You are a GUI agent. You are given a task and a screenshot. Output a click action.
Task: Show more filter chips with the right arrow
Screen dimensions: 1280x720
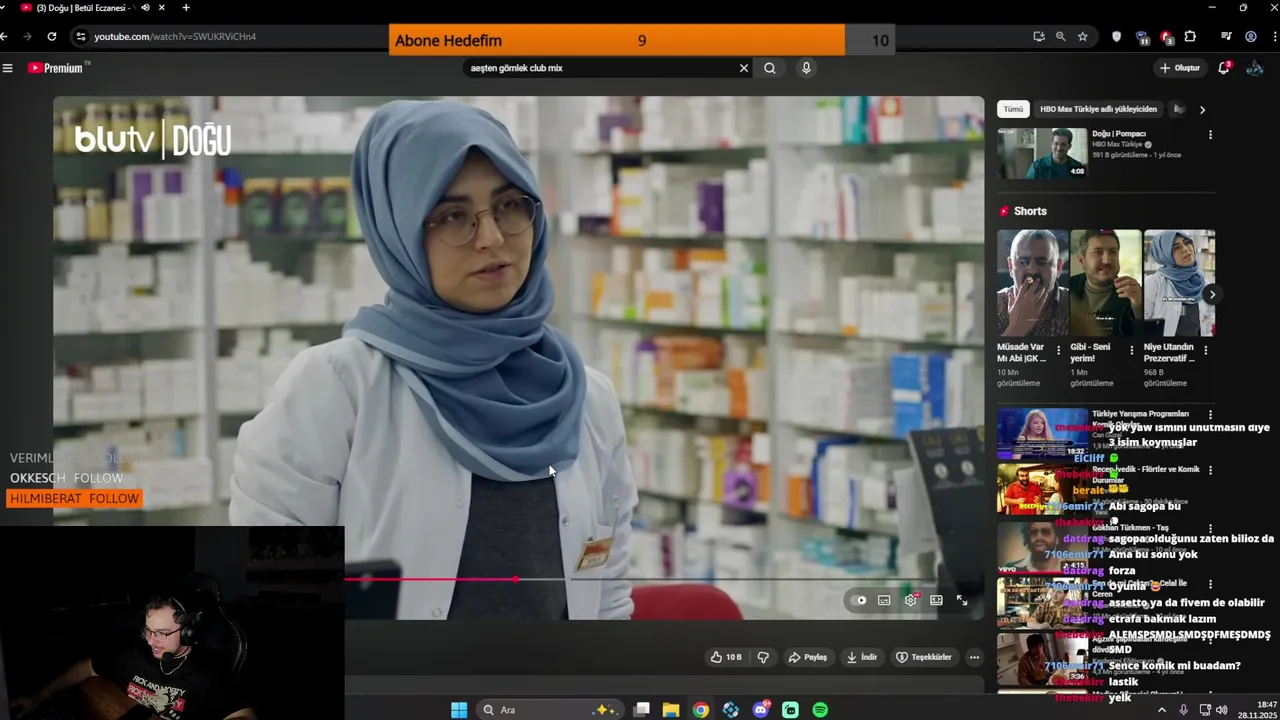[1202, 110]
